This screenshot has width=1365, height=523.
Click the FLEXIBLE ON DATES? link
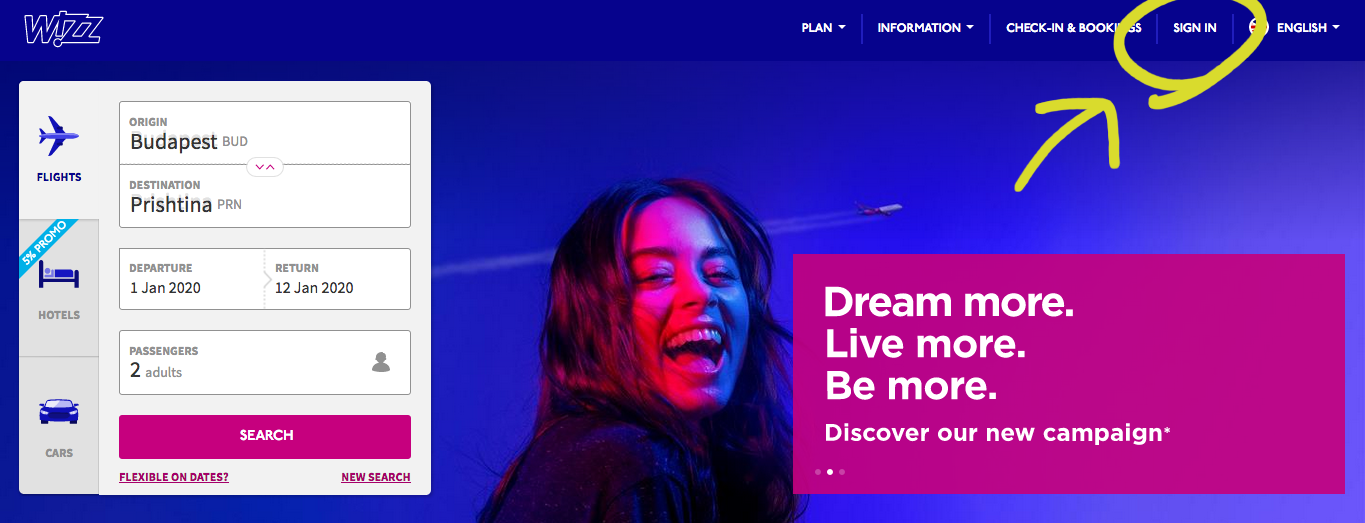[174, 477]
